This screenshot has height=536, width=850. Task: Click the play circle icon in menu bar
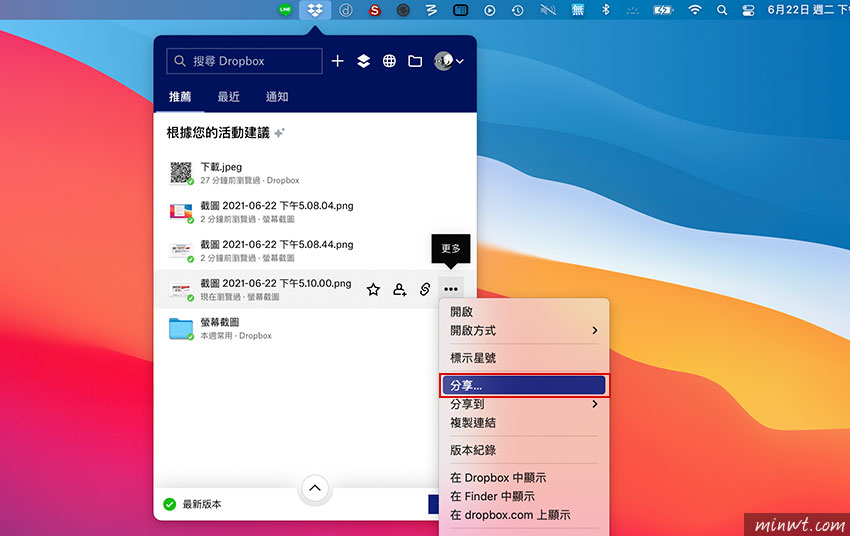tap(490, 10)
